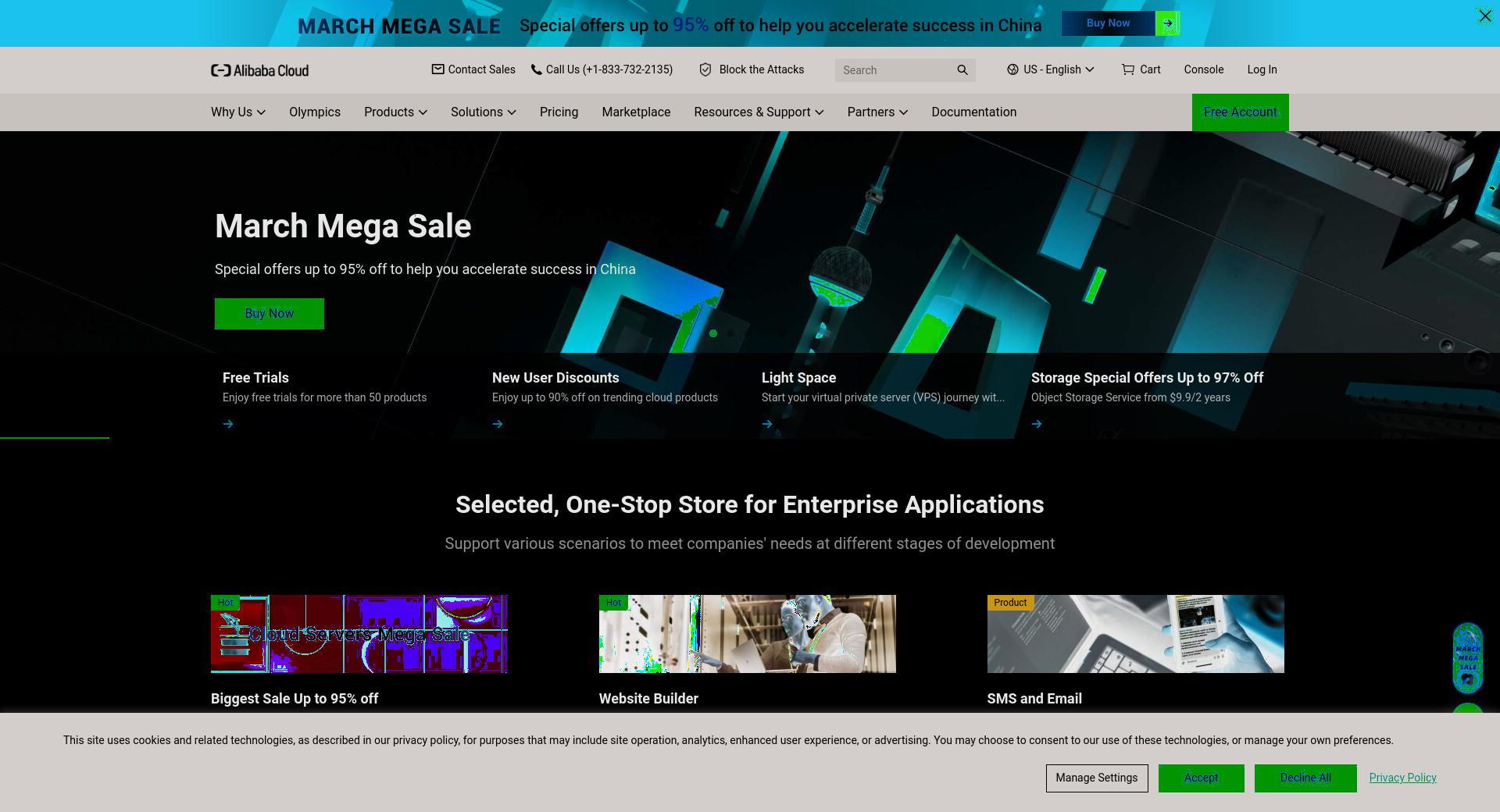Click the globe icon for region language
The width and height of the screenshot is (1500, 812).
coord(1012,69)
